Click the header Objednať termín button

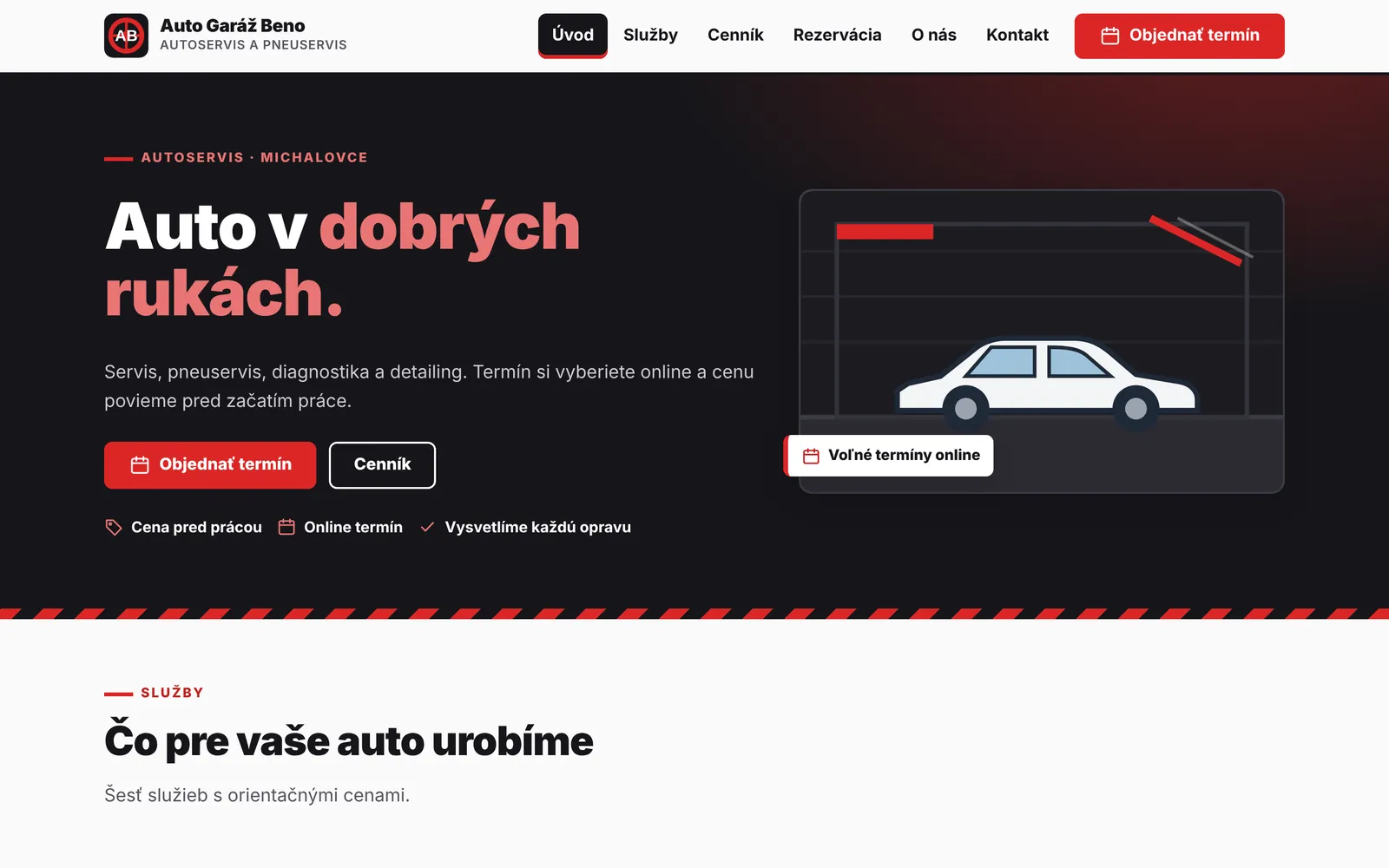[1180, 36]
